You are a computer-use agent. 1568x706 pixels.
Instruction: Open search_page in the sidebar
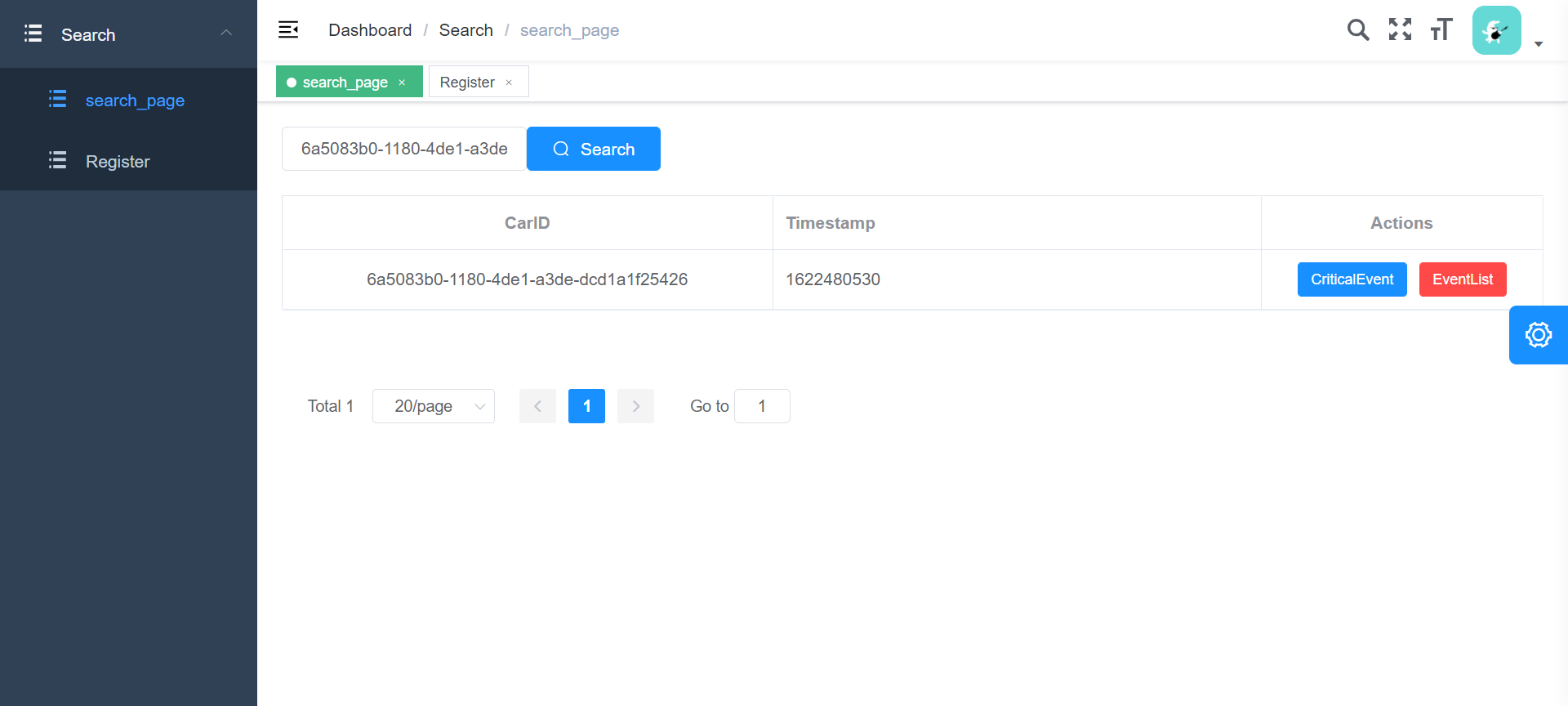(128, 101)
